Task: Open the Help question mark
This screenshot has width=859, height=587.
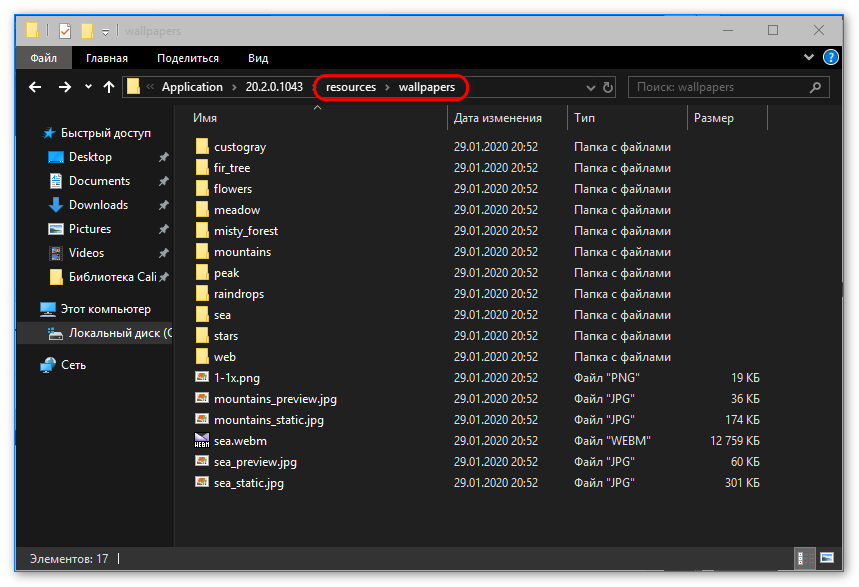Action: click(x=829, y=59)
